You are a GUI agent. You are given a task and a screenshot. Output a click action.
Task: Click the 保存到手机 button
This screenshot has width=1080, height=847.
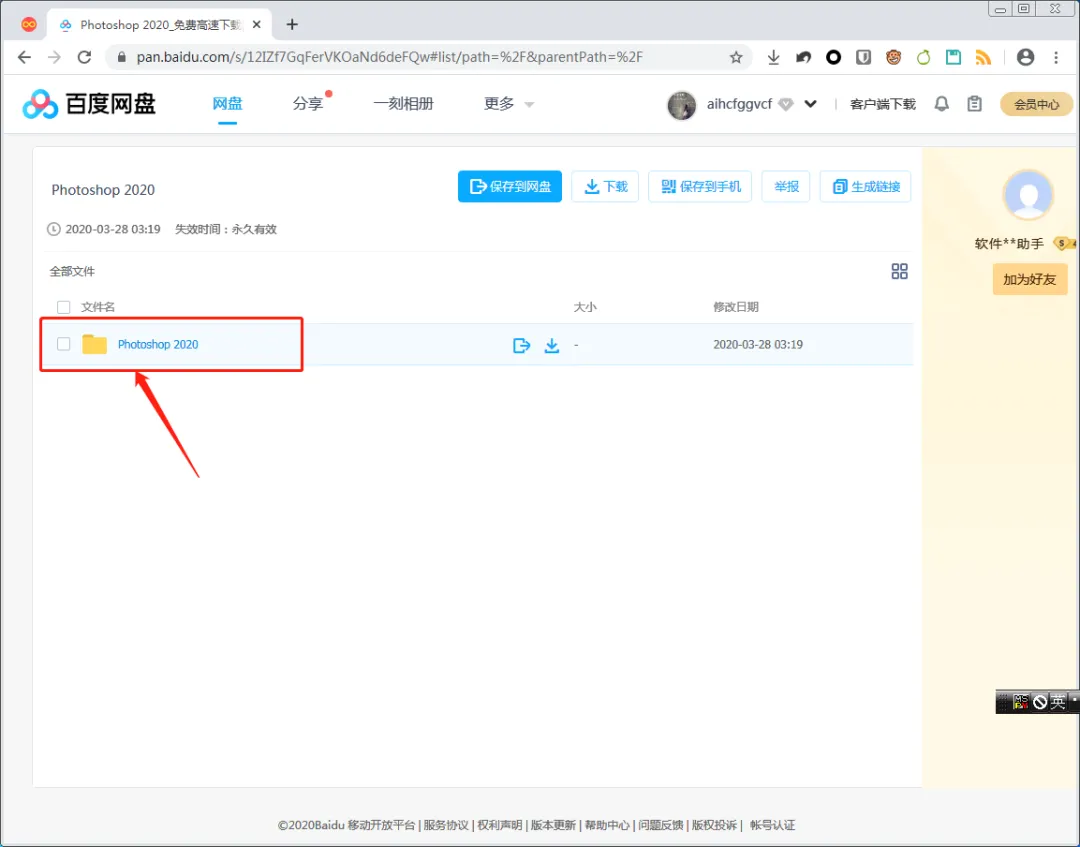coord(700,187)
